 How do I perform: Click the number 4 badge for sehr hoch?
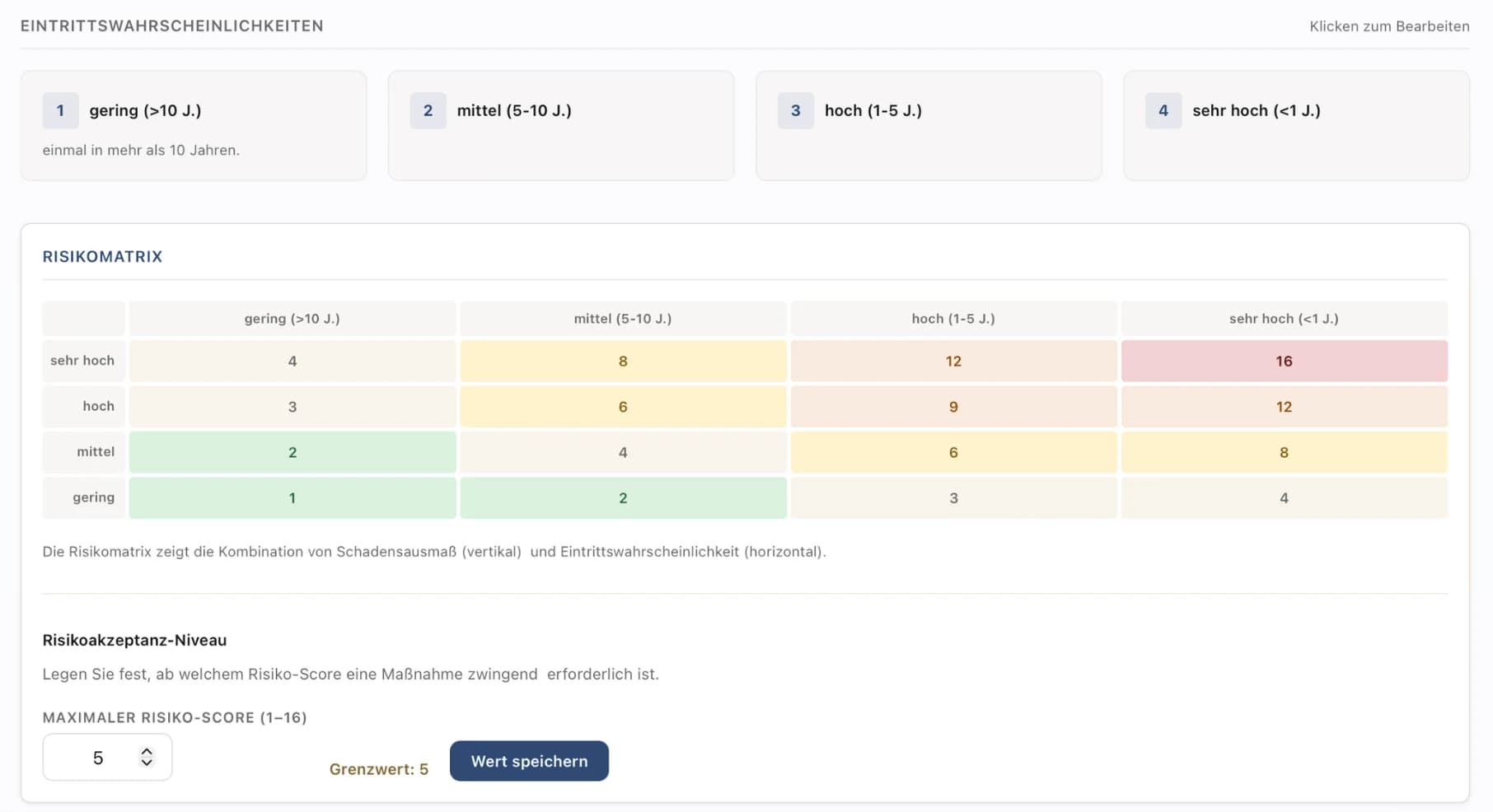click(x=1163, y=110)
